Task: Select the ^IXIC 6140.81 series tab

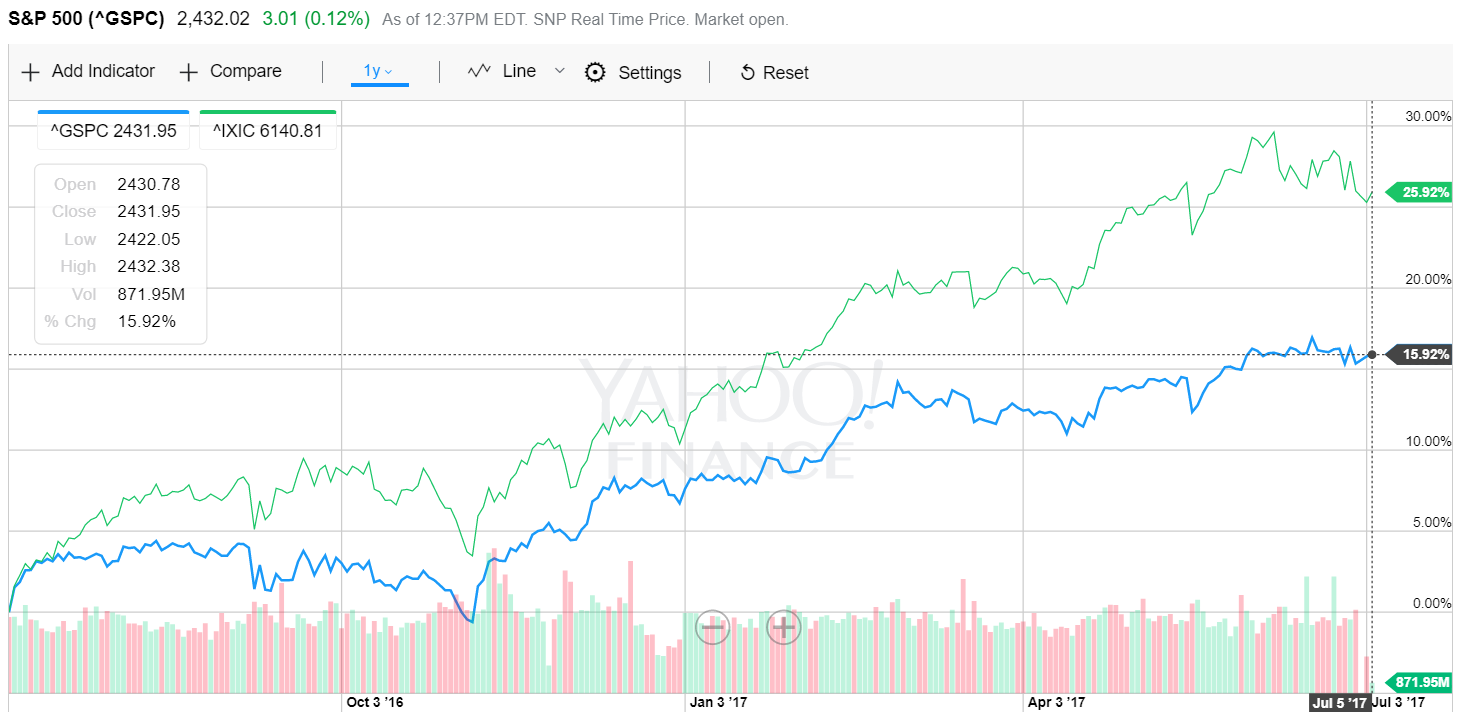Action: point(268,130)
